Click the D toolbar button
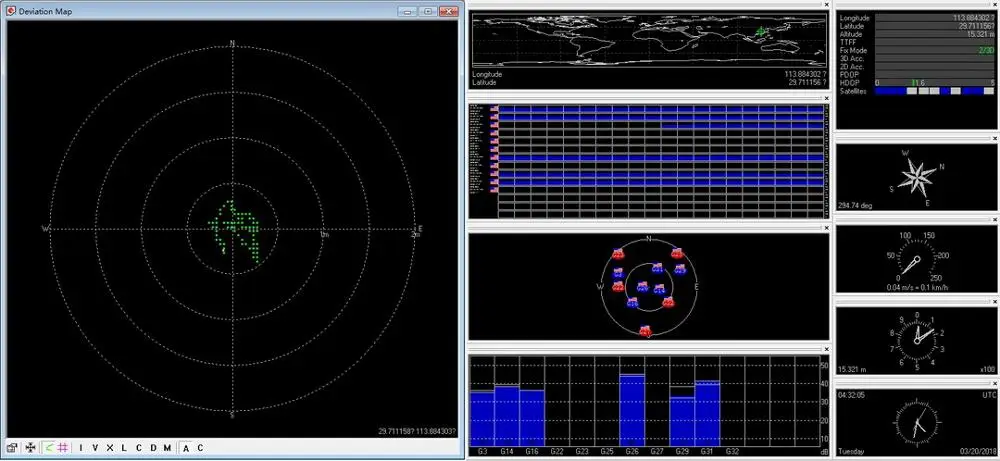 153,448
